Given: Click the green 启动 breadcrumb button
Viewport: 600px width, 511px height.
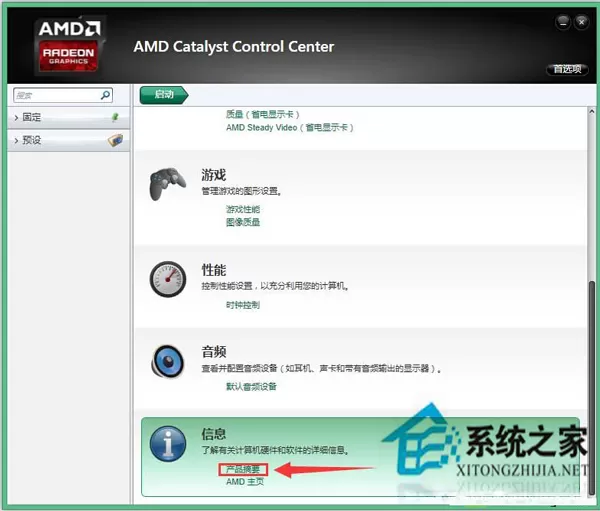Looking at the screenshot, I should point(164,95).
